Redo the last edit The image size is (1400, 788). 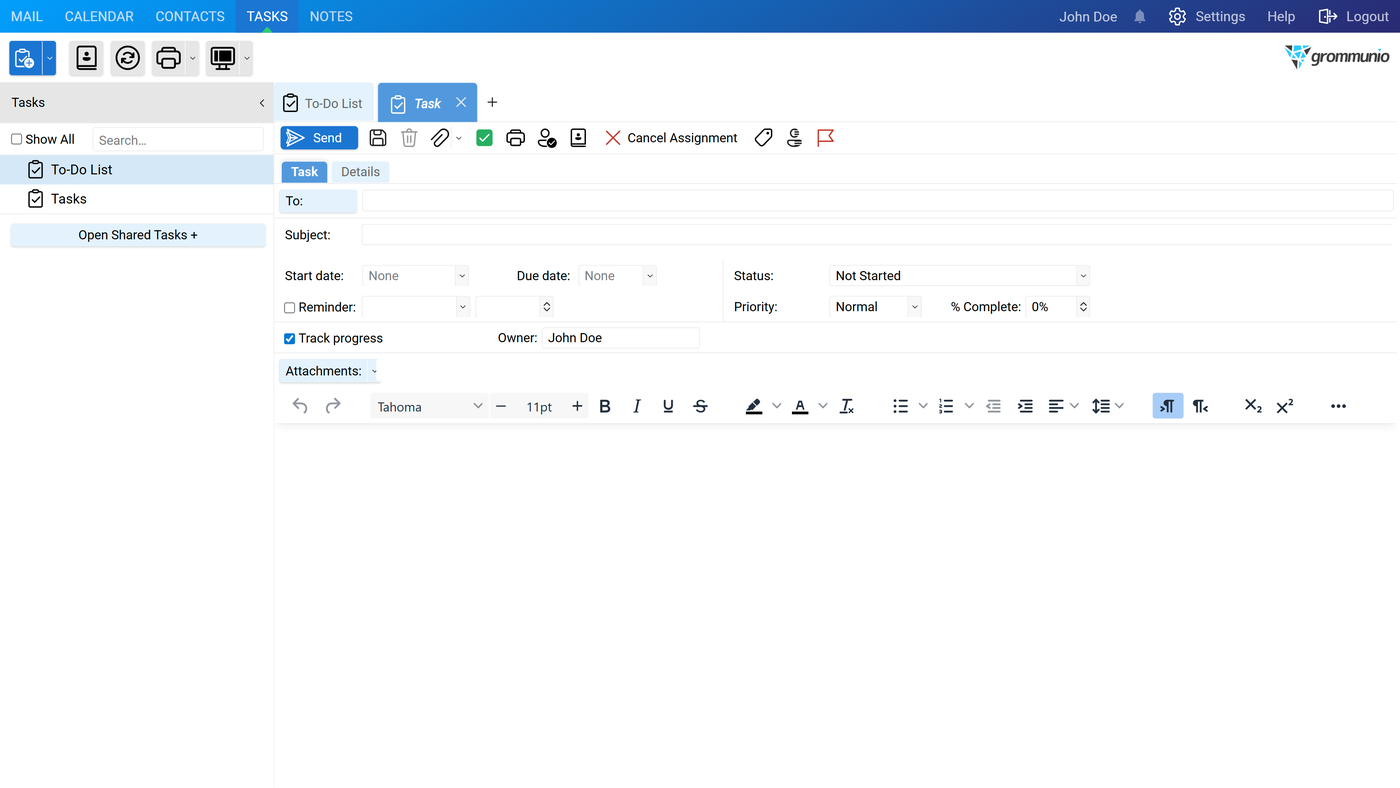[x=333, y=406]
